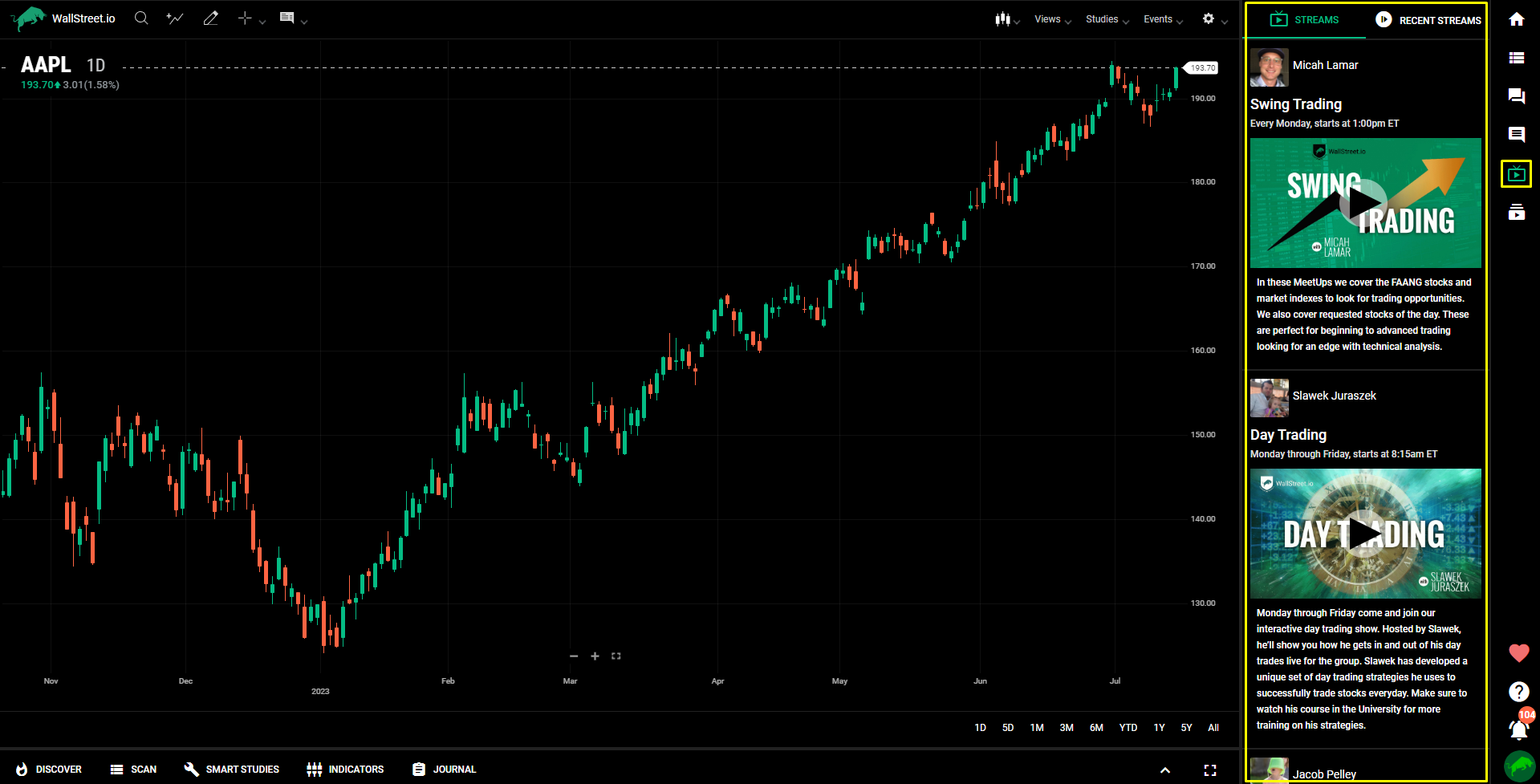Click the green bull avatar button
1540x784 pixels.
[x=1519, y=766]
